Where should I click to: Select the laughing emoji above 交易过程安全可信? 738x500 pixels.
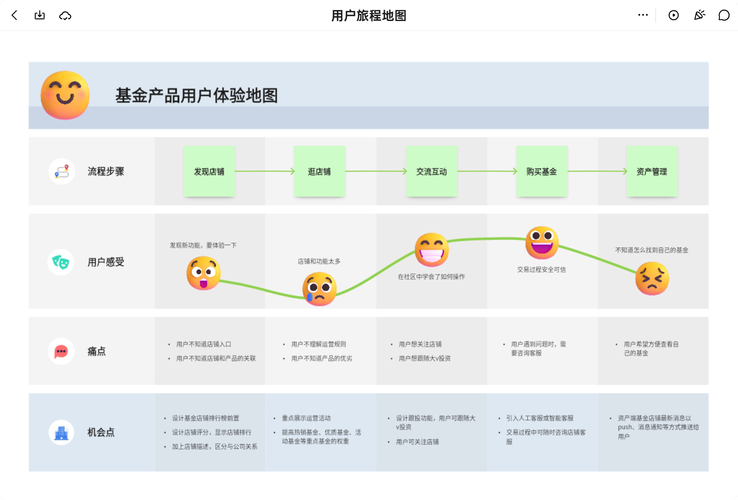coord(542,243)
